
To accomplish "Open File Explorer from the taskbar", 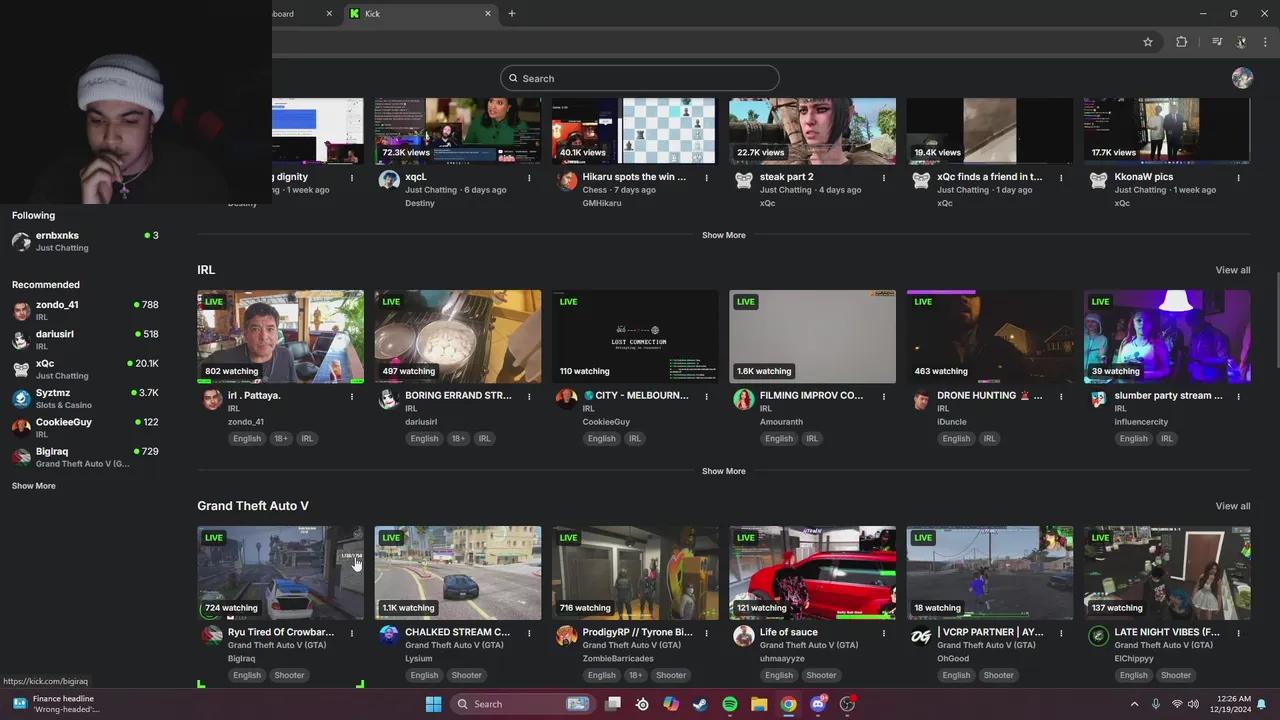I will 759,704.
